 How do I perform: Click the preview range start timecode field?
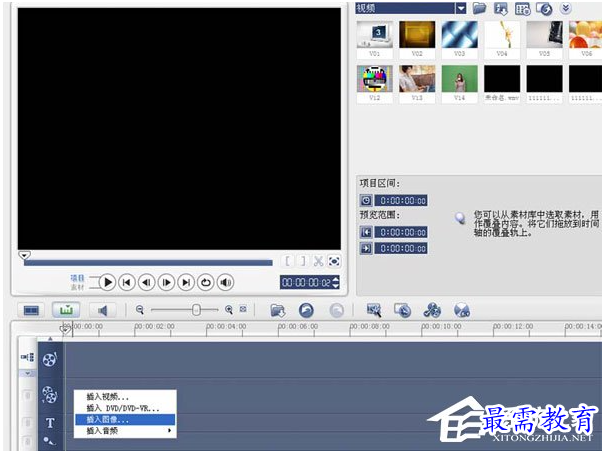point(401,232)
